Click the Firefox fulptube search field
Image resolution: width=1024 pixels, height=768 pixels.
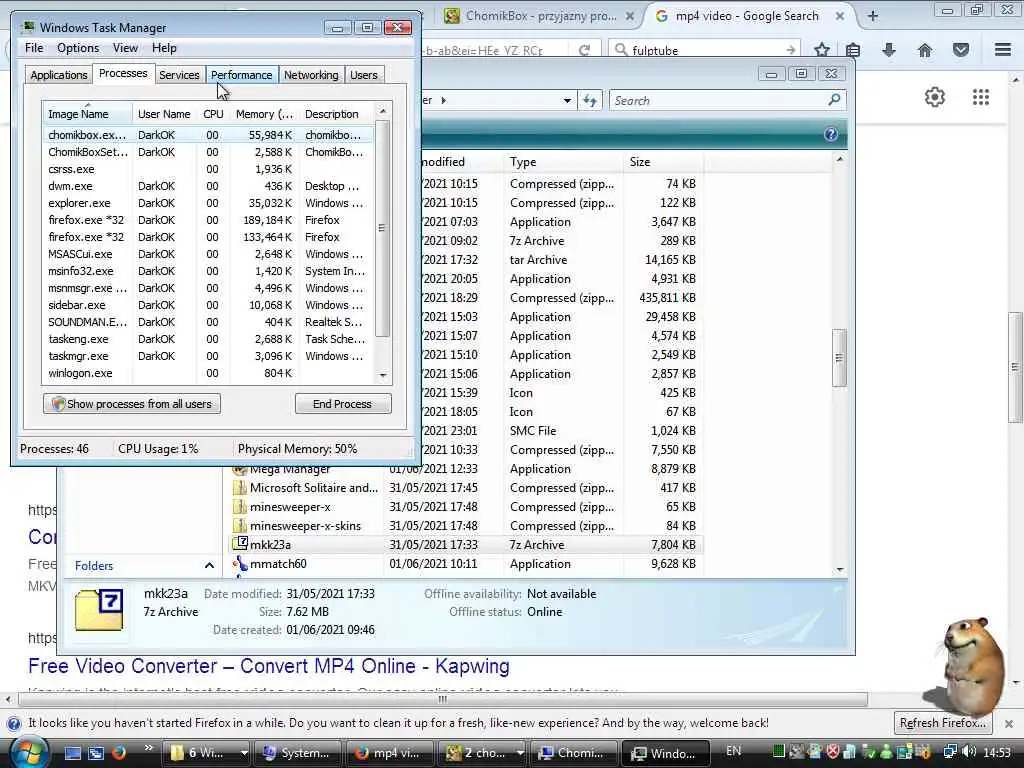[705, 50]
